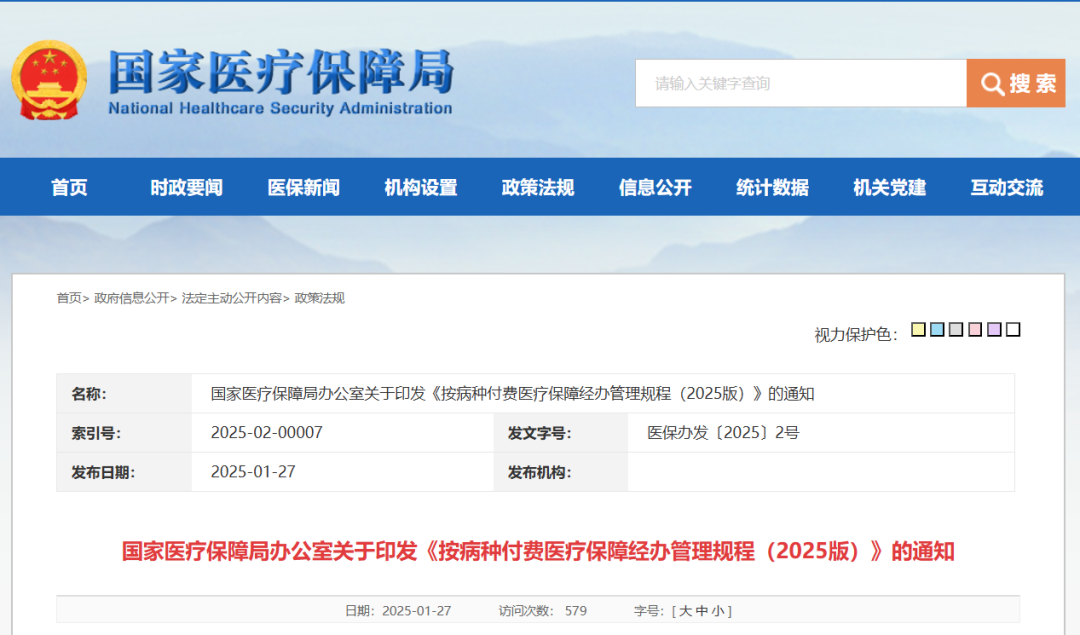The image size is (1080, 635).
Task: Click the 索引号 label cell
Action: [x=124, y=433]
